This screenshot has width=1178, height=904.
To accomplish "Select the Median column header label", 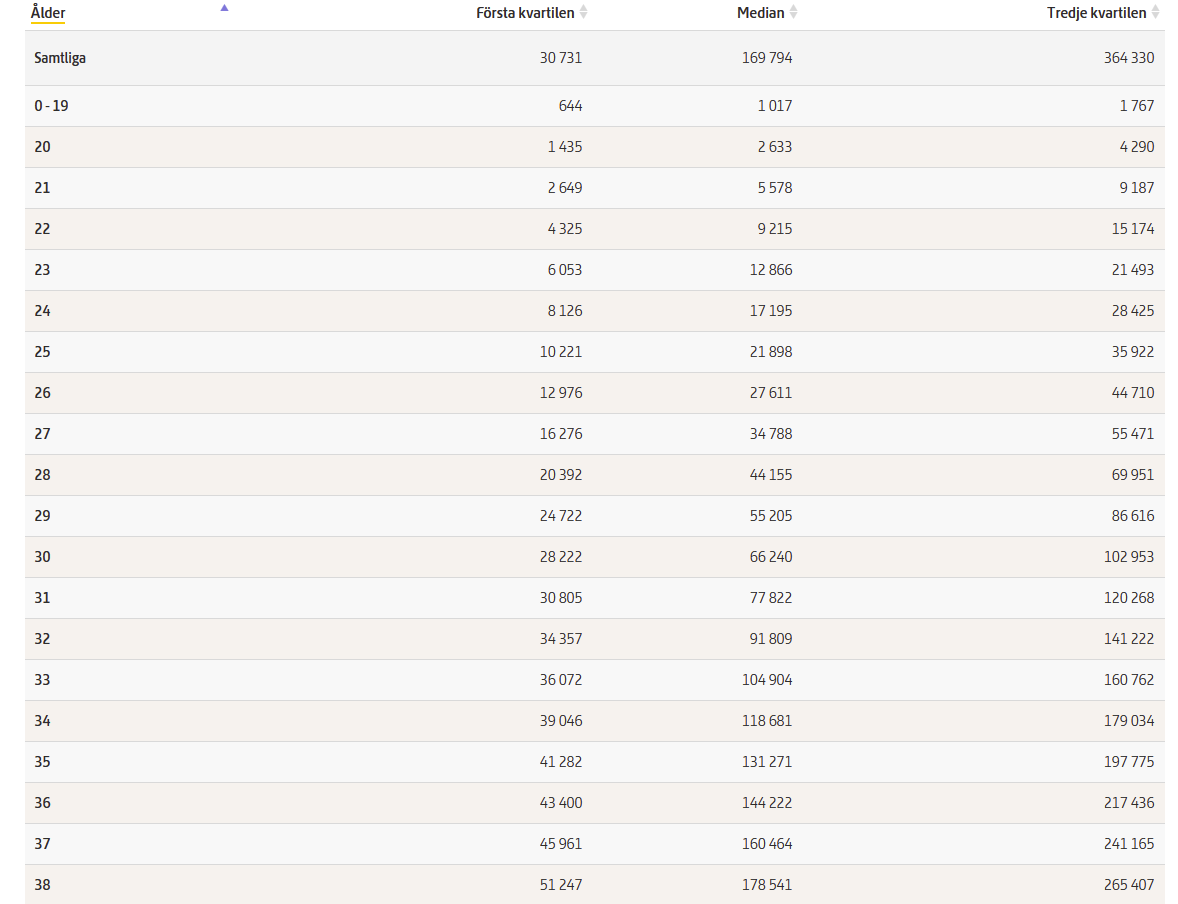I will pos(760,13).
